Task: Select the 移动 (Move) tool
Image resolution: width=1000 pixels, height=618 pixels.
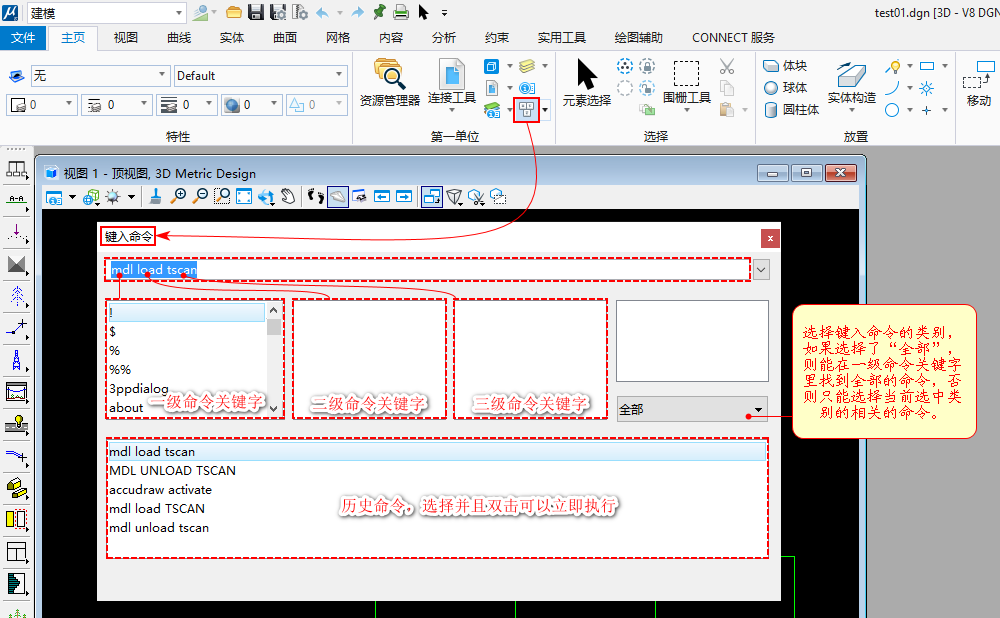Action: (x=978, y=83)
